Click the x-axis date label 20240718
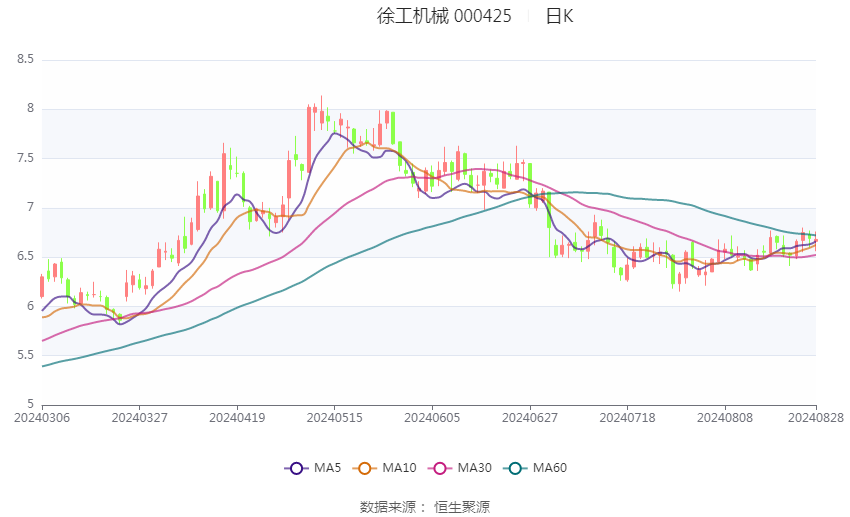Screen dimensions: 850x517 627,418
